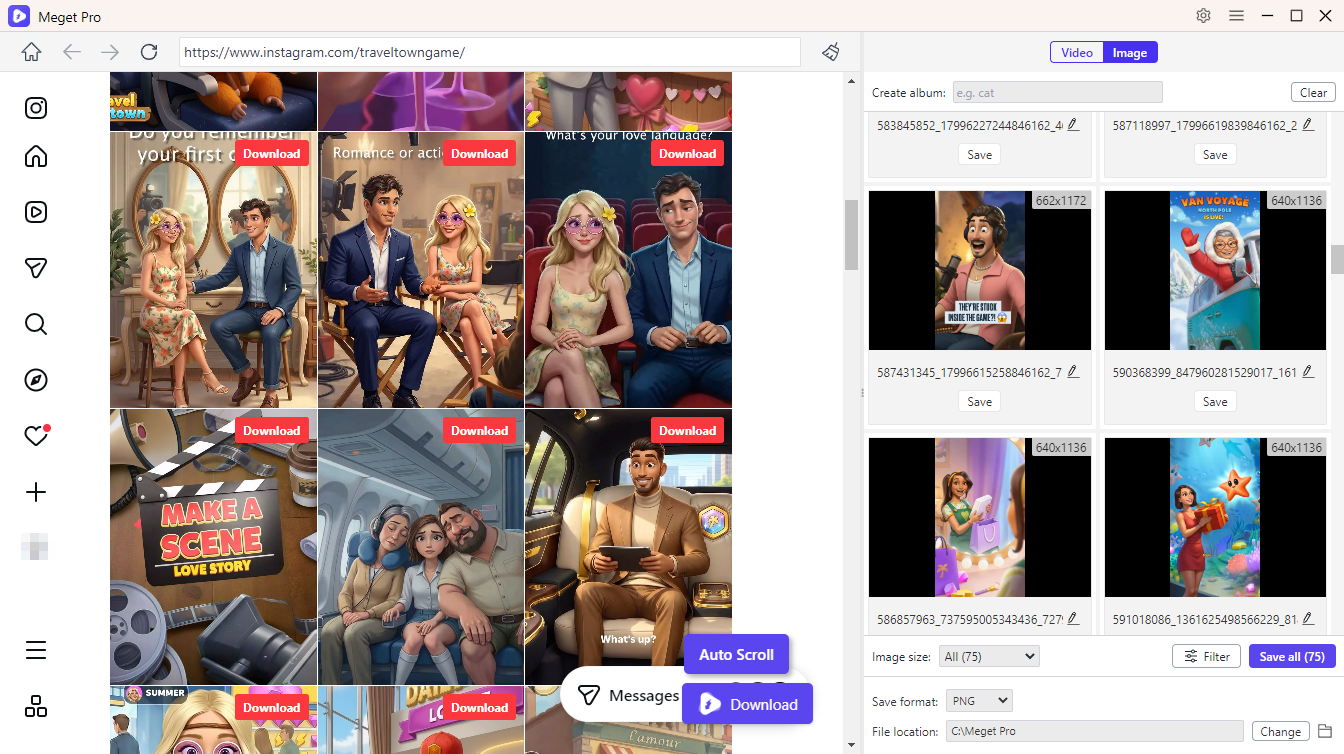Click the Auto Scroll button

coord(736,655)
